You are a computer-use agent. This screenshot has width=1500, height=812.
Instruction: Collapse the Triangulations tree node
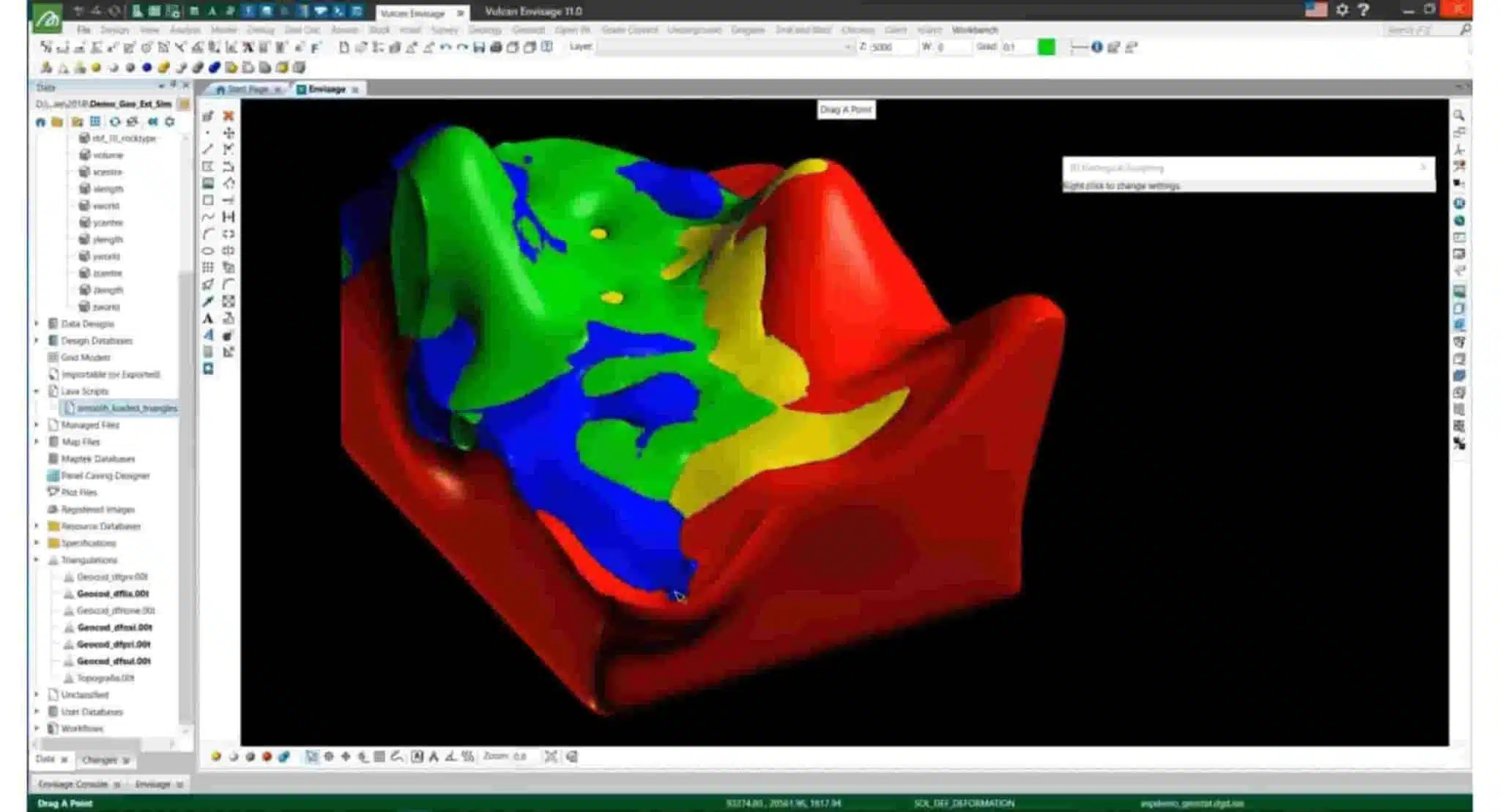37,559
